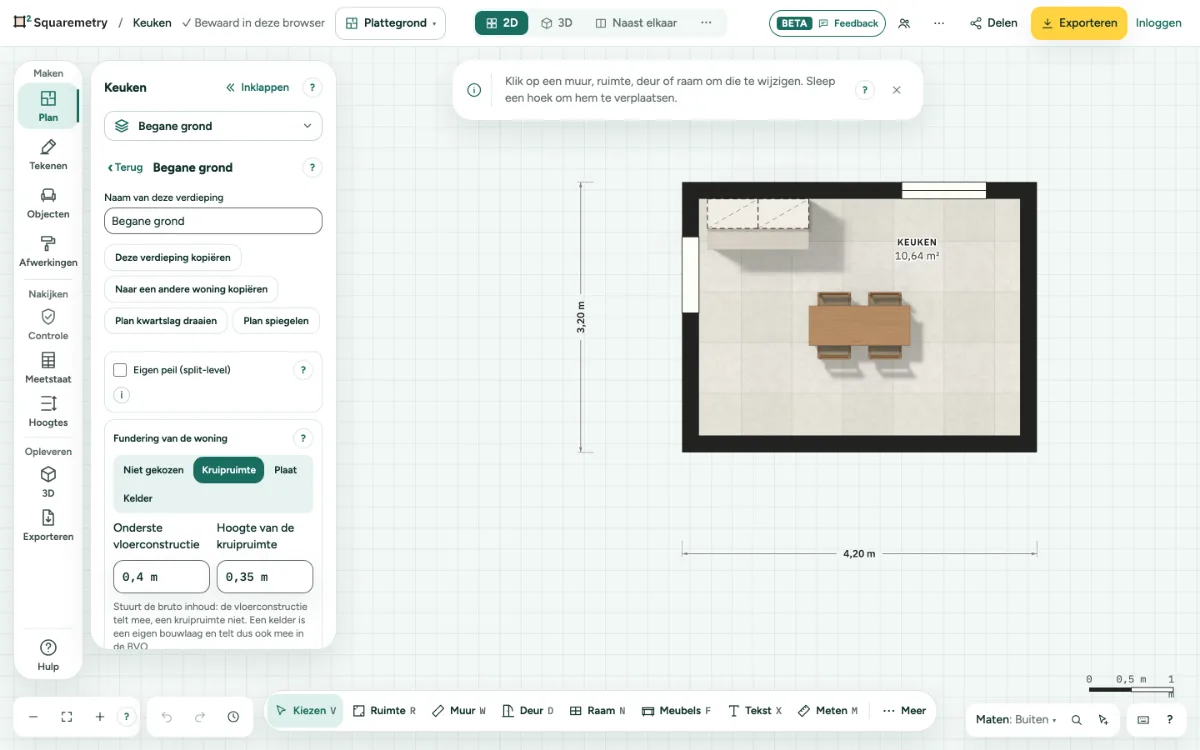Viewport: 1200px width, 750px height.
Task: Collapse the panel with Inklappen
Action: (x=258, y=88)
